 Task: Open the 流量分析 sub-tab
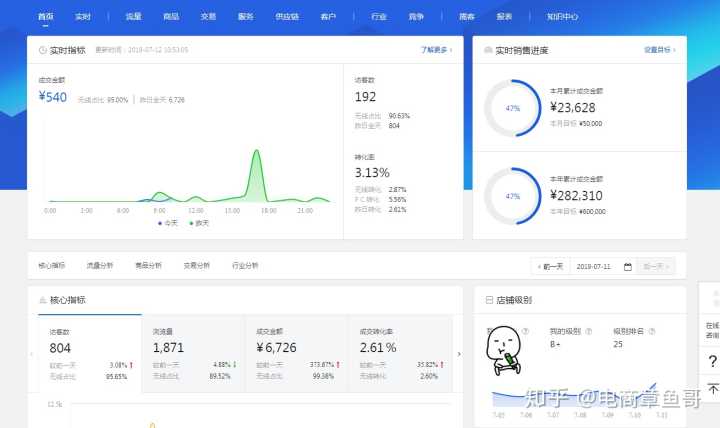99,266
